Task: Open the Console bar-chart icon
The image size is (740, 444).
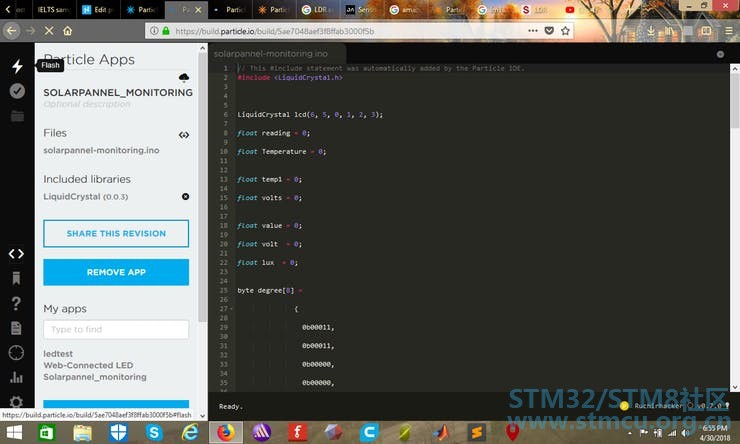Action: point(16,377)
